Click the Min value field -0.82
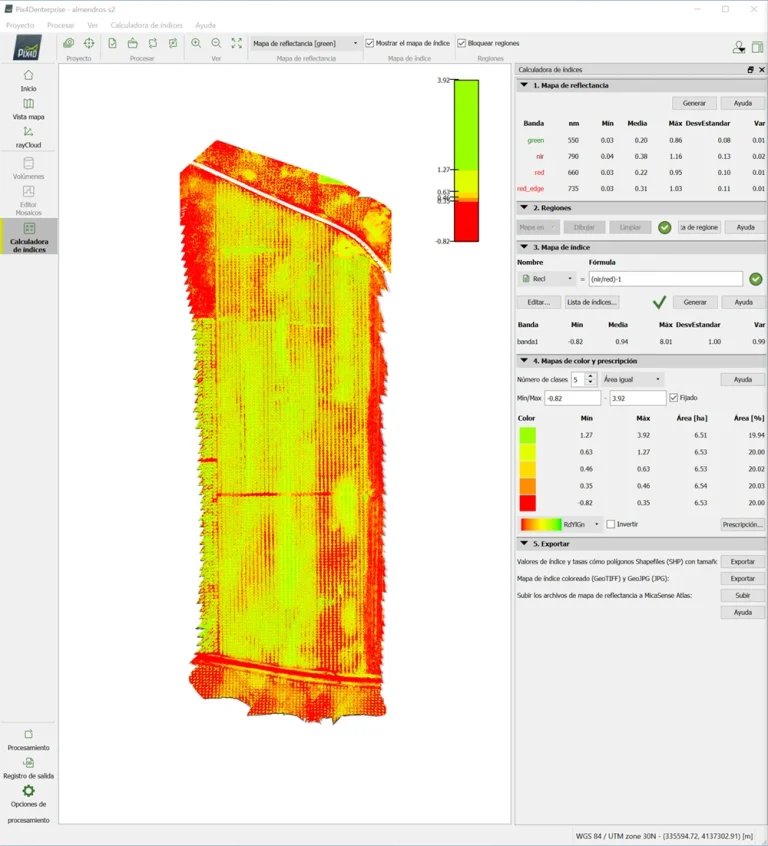This screenshot has width=768, height=846. click(x=573, y=398)
